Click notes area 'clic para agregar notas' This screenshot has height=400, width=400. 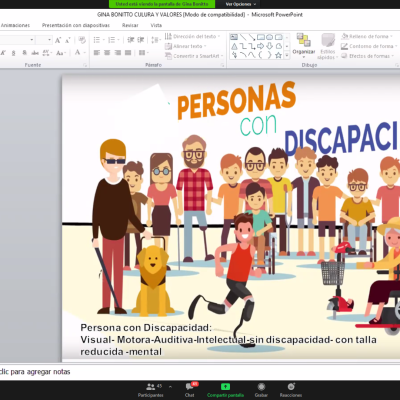(x=35, y=372)
